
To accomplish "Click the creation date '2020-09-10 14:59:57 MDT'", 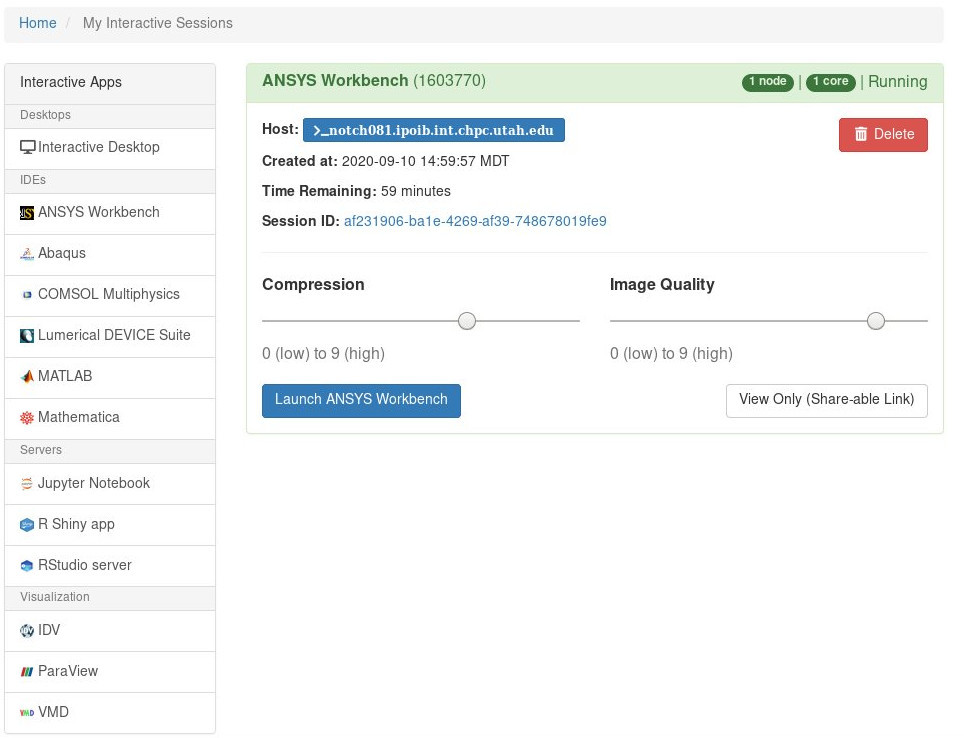I will 425,161.
